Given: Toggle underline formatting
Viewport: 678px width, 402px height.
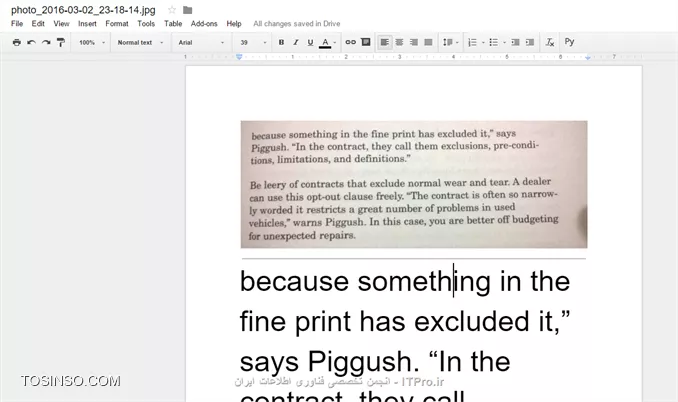Looking at the screenshot, I should click(310, 42).
